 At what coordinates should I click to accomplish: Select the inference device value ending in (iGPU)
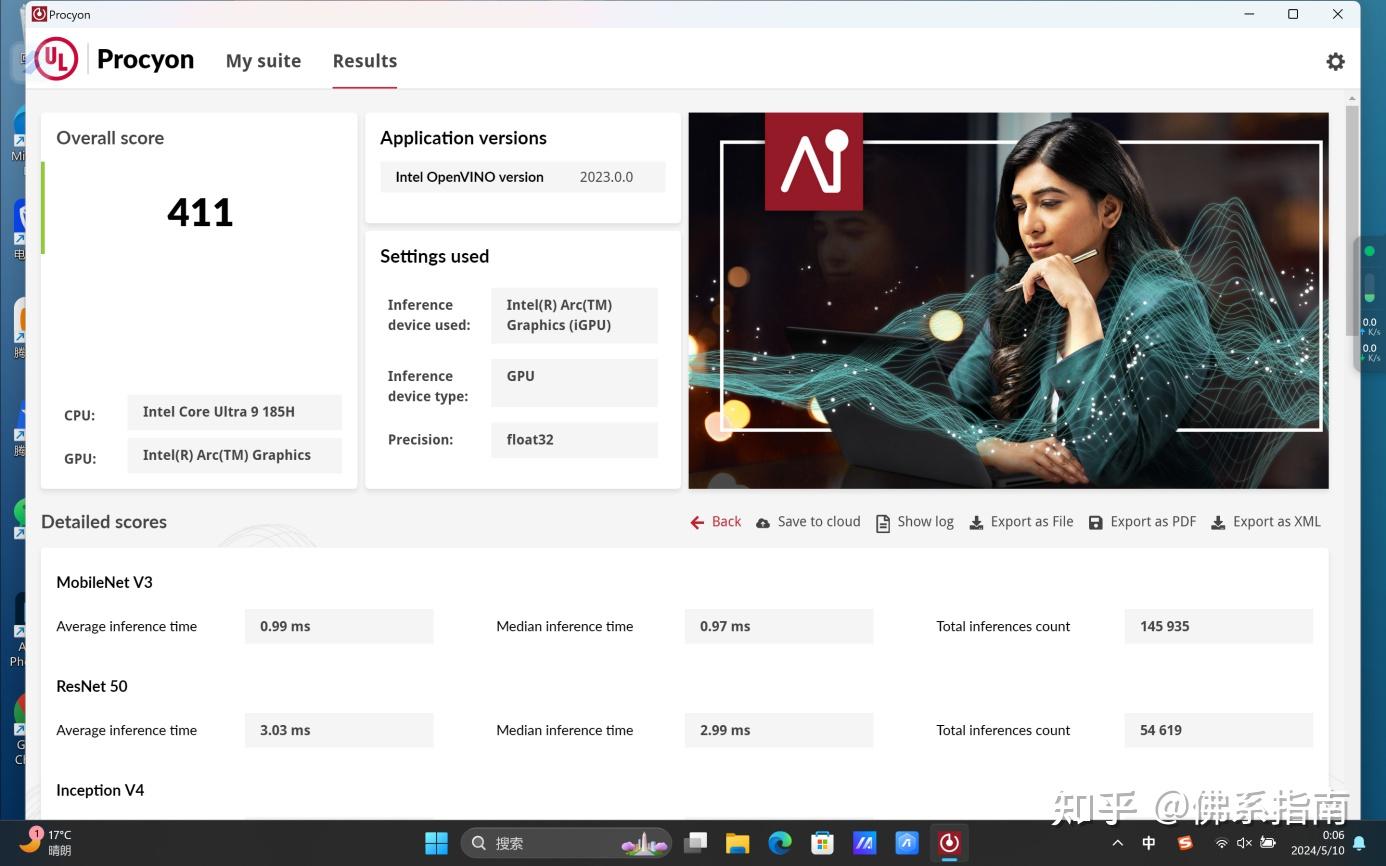pos(574,315)
